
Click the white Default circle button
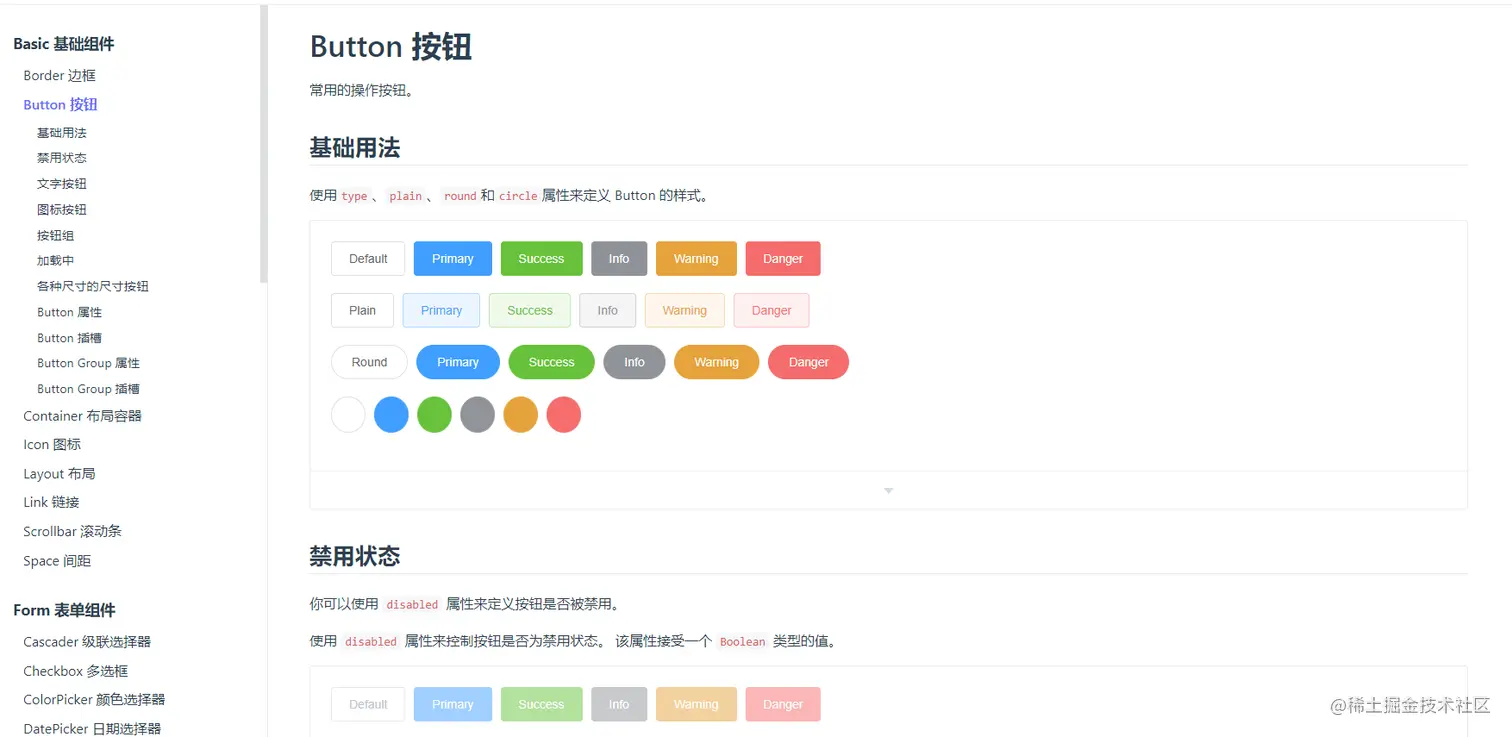(x=348, y=414)
